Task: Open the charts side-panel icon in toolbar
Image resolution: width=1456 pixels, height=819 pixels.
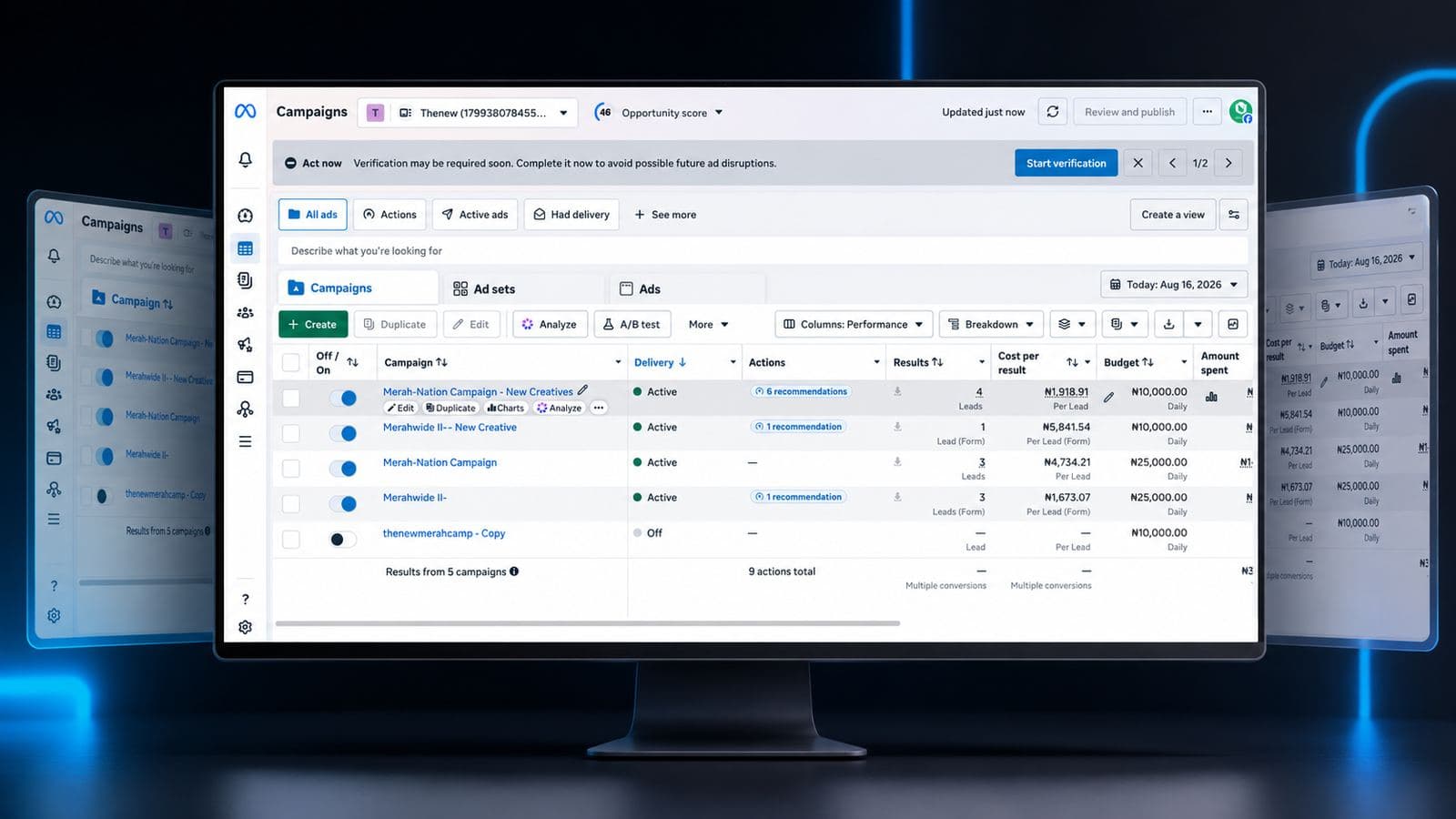Action: point(1232,324)
